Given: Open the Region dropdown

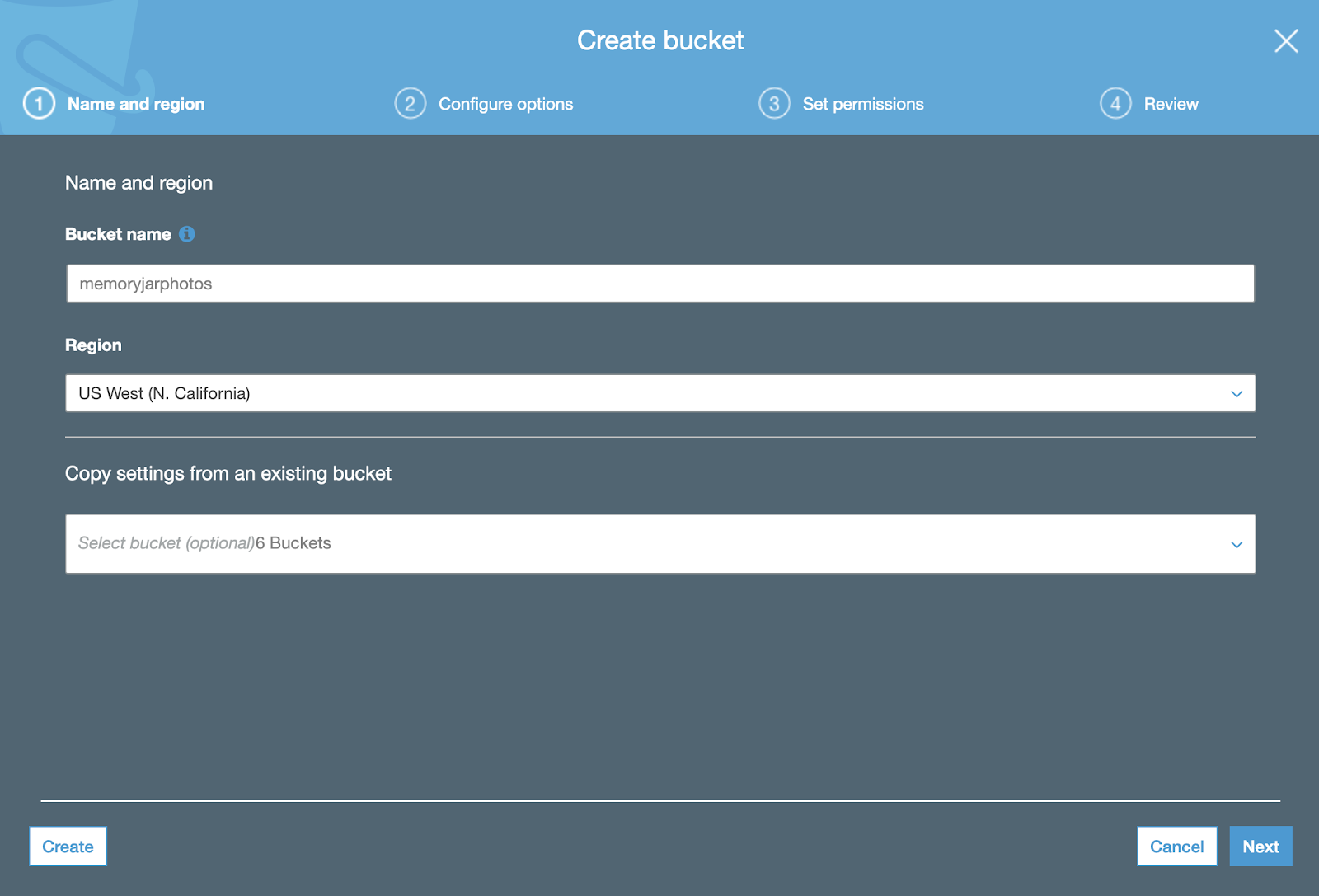Looking at the screenshot, I should click(x=660, y=393).
